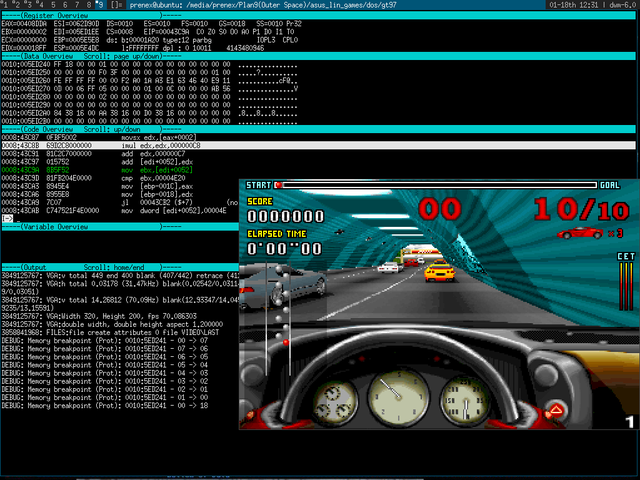
Task: Click the EAX=00408DDA register value
Action: [x=24, y=24]
